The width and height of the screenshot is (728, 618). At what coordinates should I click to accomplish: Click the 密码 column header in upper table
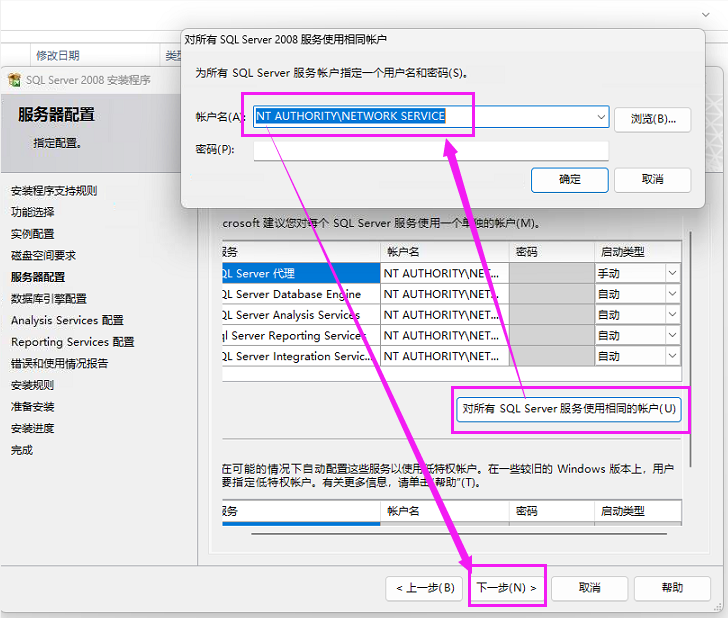pos(552,252)
